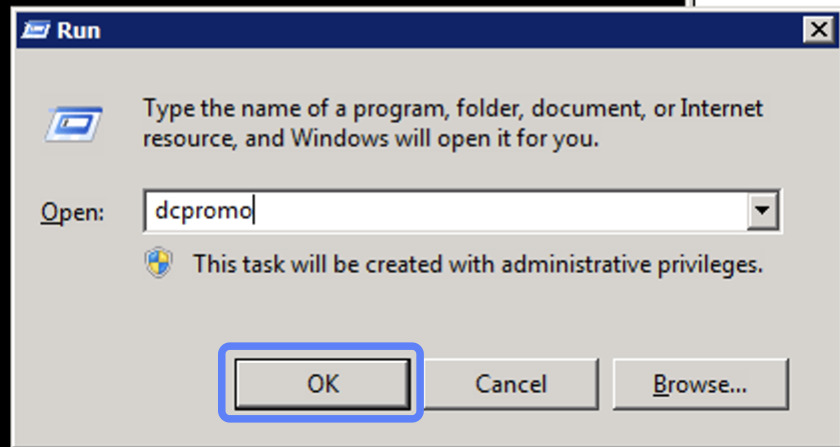Click blank gray area above the OK button

[x=322, y=315]
